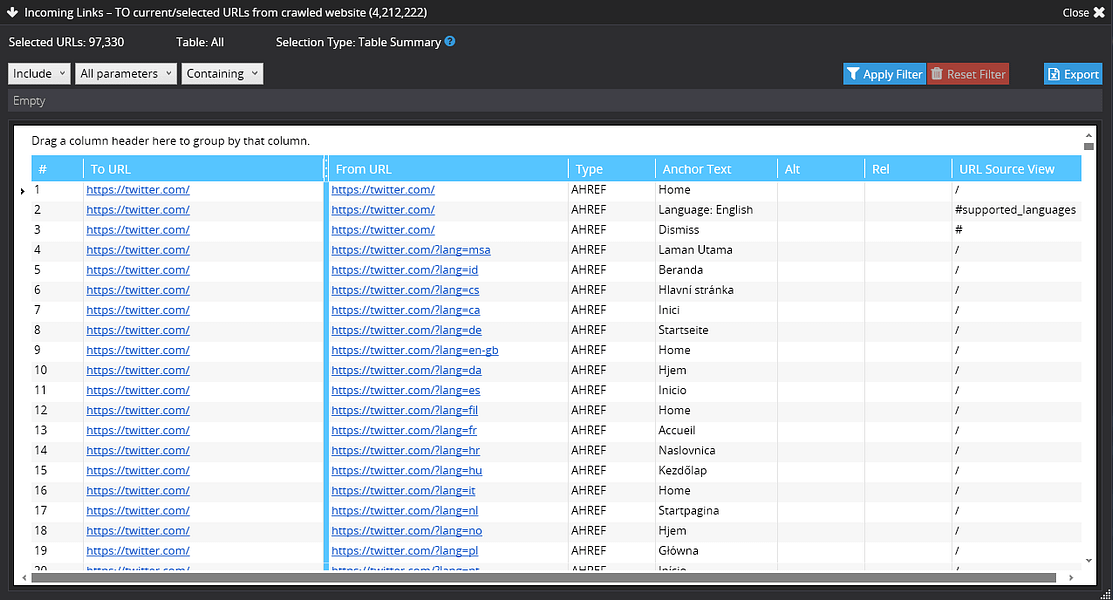Select the 'Startseite' anchor text cell
Screen dimensions: 1113x600
pos(716,330)
